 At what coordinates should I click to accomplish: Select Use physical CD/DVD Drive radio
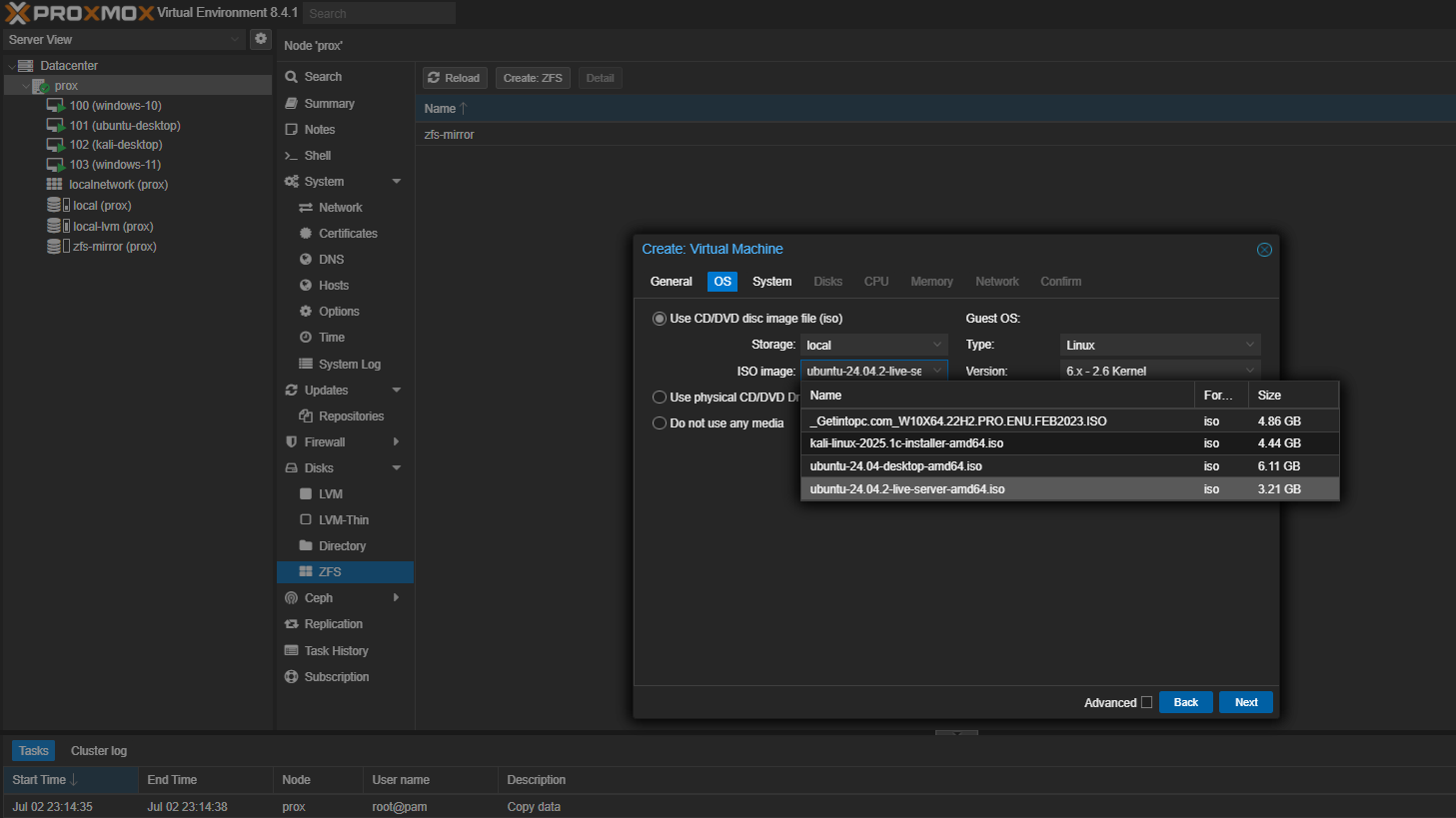pos(660,398)
